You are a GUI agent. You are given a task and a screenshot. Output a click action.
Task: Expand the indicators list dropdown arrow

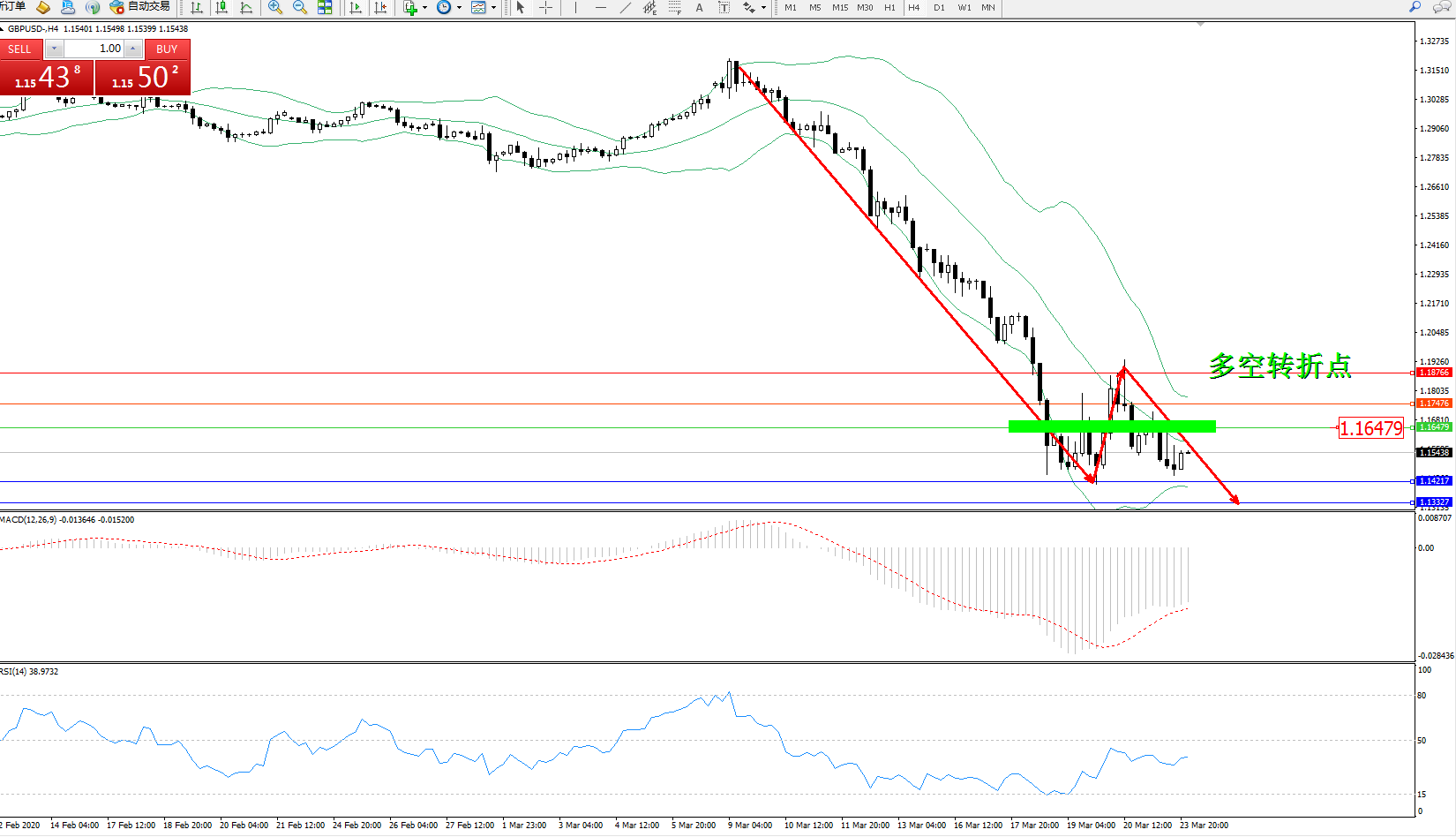(x=425, y=8)
